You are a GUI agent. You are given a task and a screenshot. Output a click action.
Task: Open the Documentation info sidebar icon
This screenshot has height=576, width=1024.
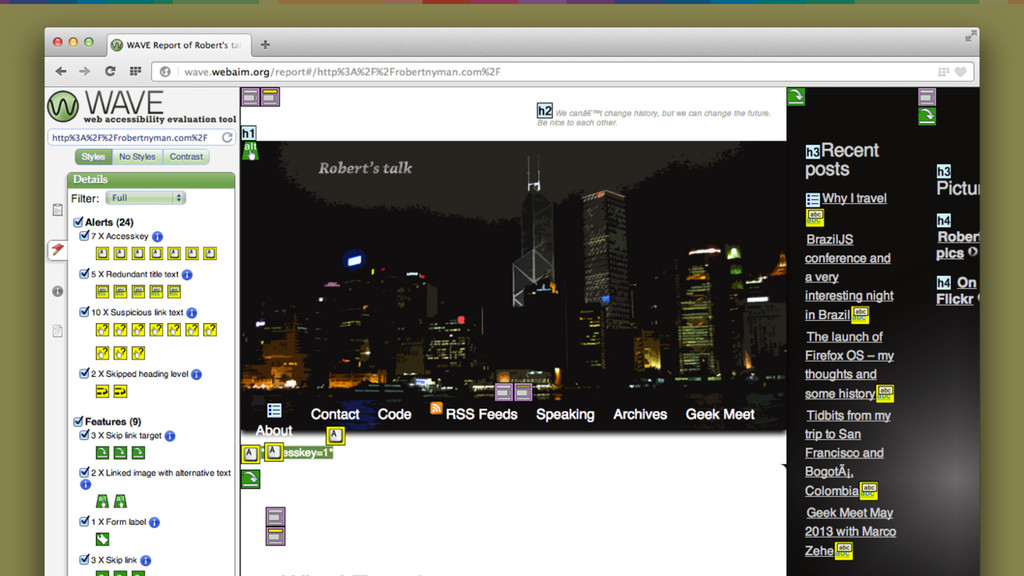click(x=57, y=291)
